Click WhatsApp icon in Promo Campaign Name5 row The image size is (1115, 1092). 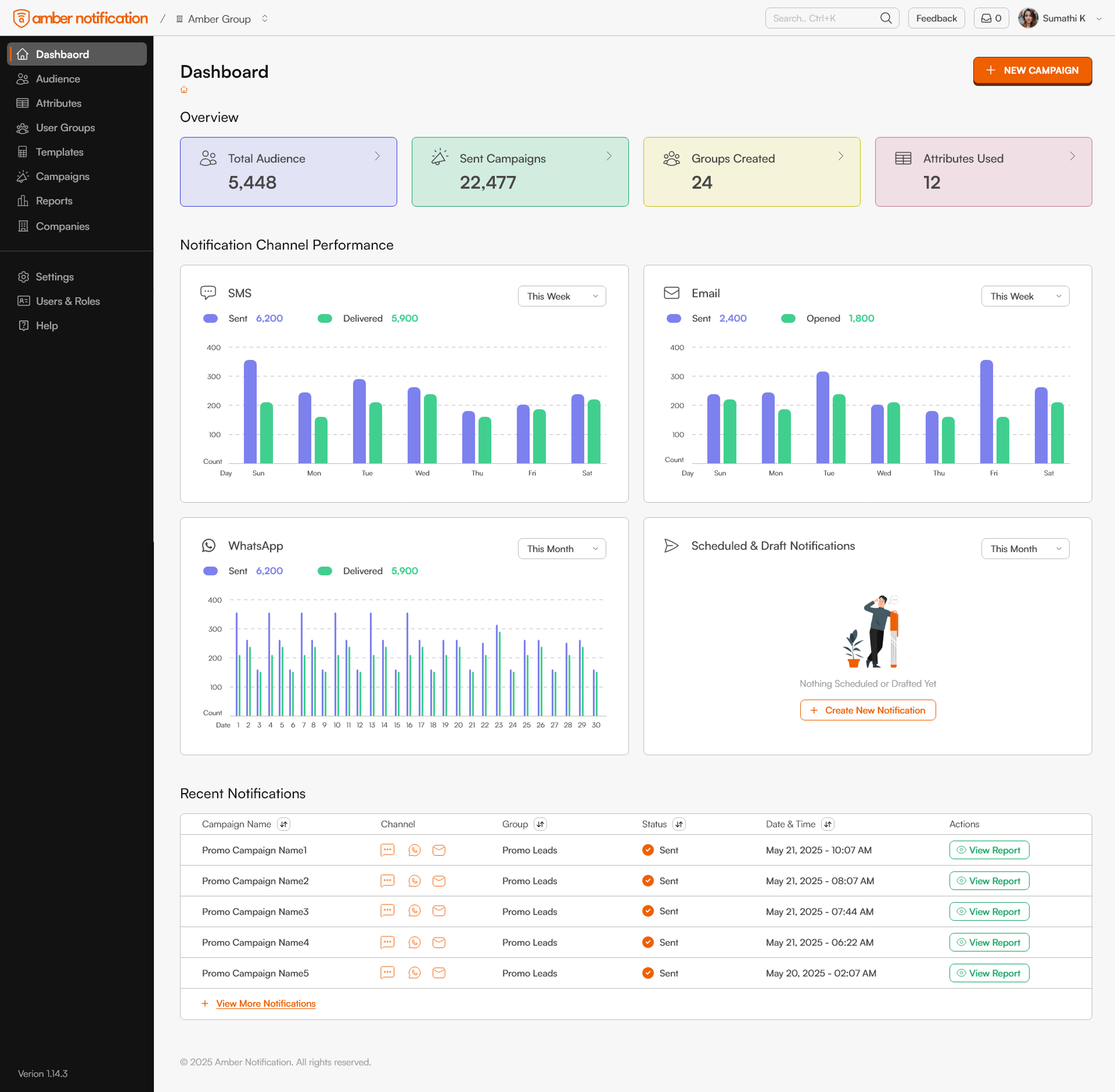coord(414,972)
